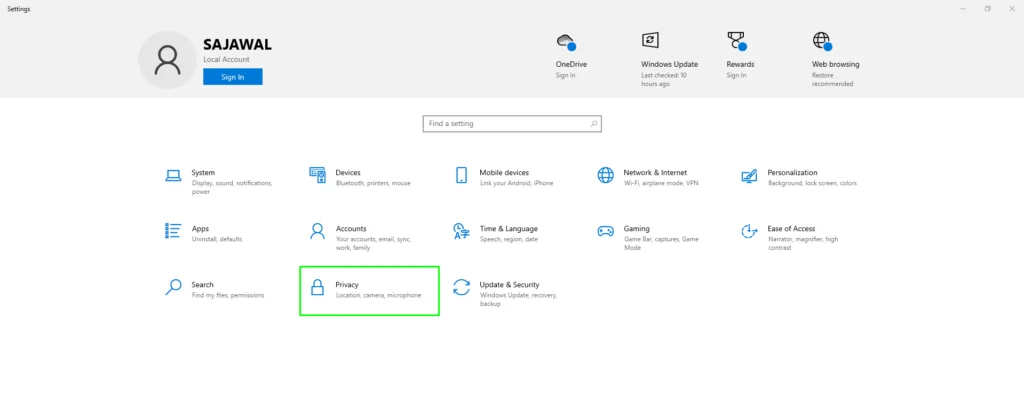Click the Settings window title text
This screenshot has height=394, width=1024.
pyautogui.click(x=18, y=9)
